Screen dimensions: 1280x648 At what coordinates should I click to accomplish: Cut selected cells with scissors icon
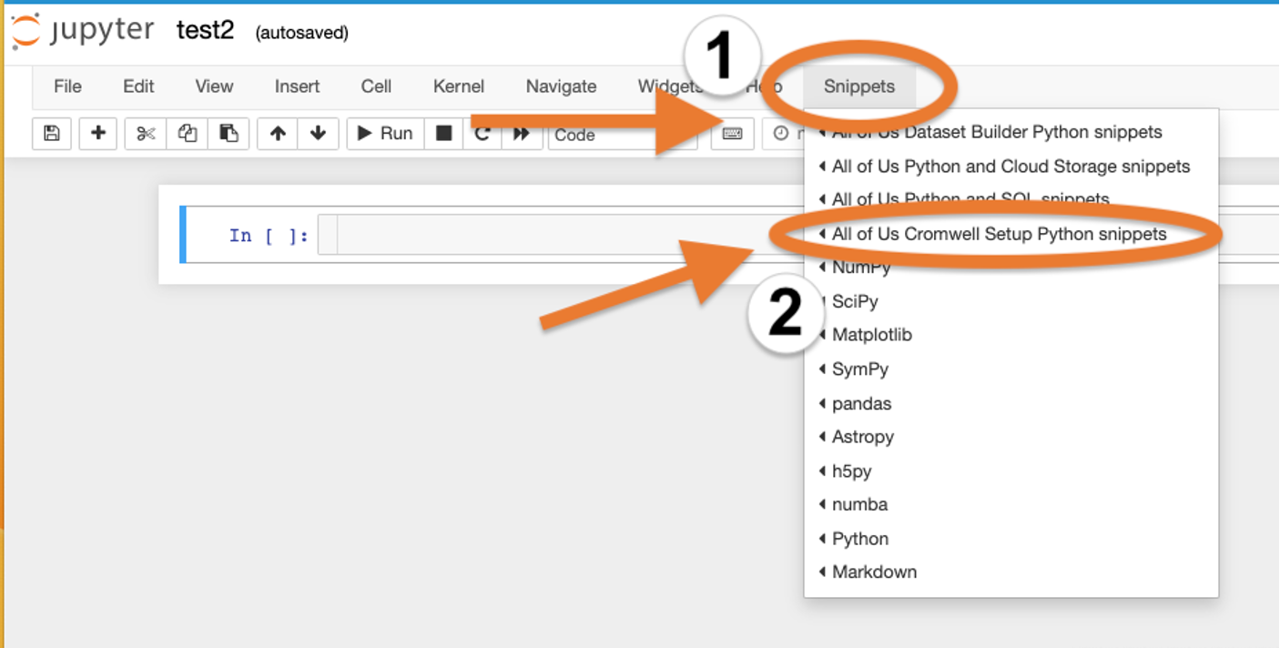[x=146, y=133]
